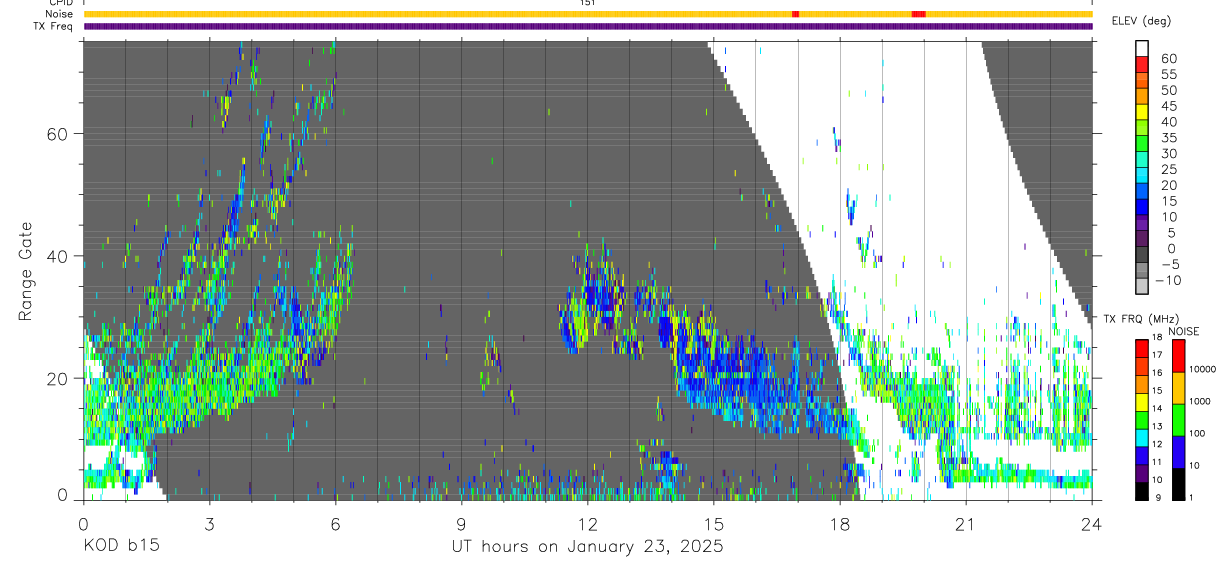Click the 10000 label on NOISE scale

coord(1204,369)
